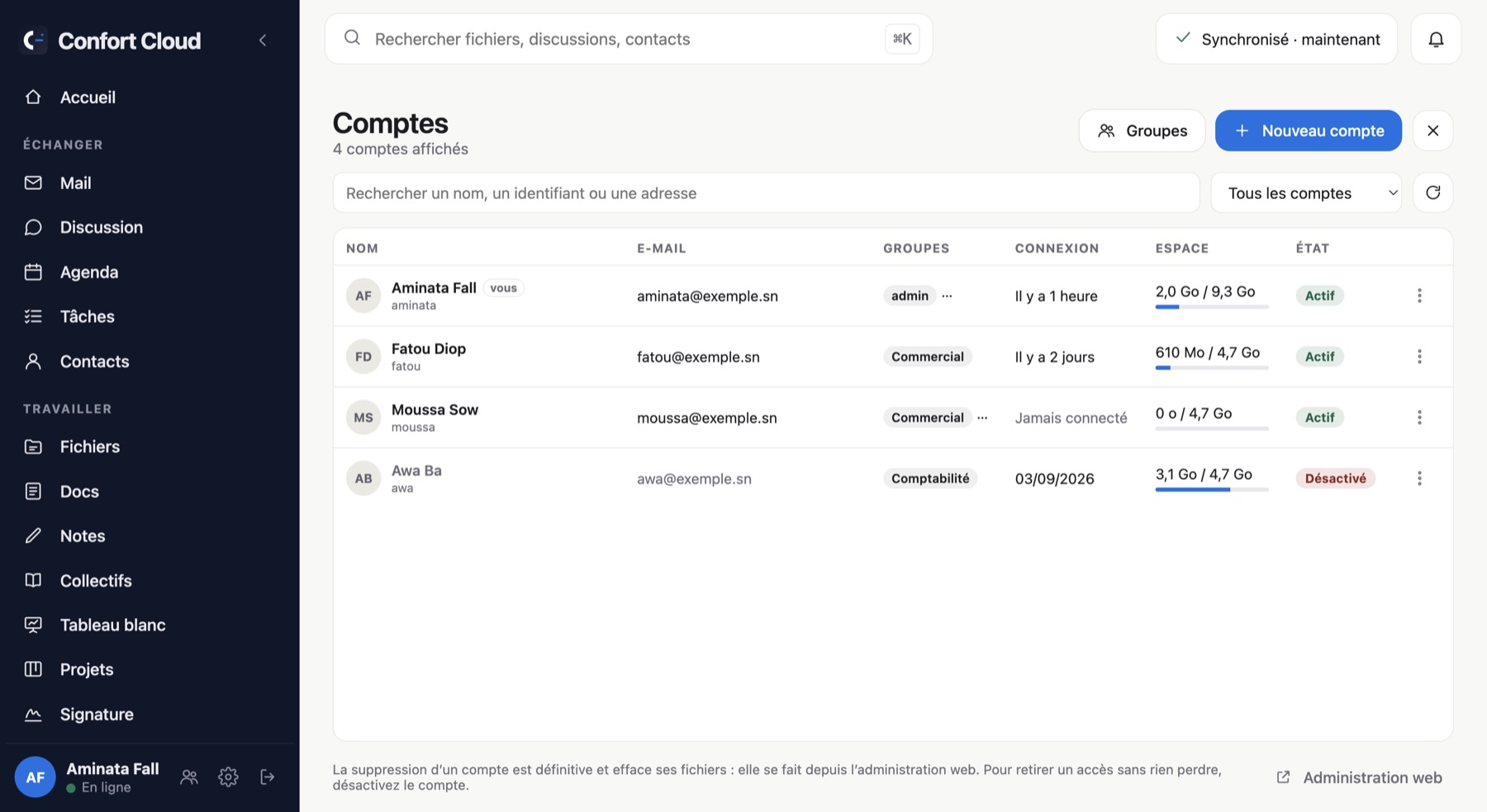This screenshot has height=812, width=1487.
Task: Open Mail from the sidebar
Action: (x=150, y=183)
